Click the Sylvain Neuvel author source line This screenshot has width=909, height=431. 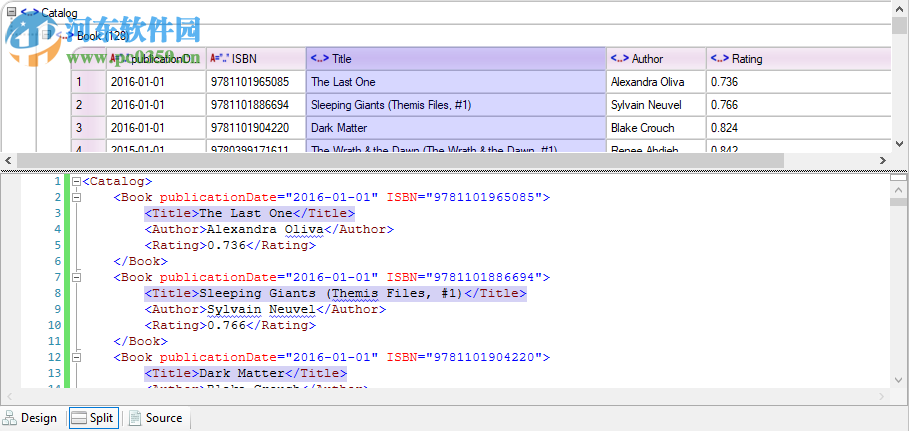coord(265,309)
